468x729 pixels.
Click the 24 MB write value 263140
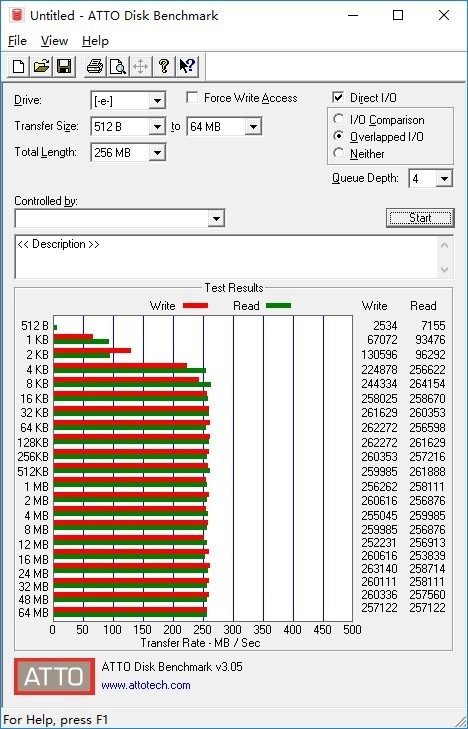click(x=379, y=569)
